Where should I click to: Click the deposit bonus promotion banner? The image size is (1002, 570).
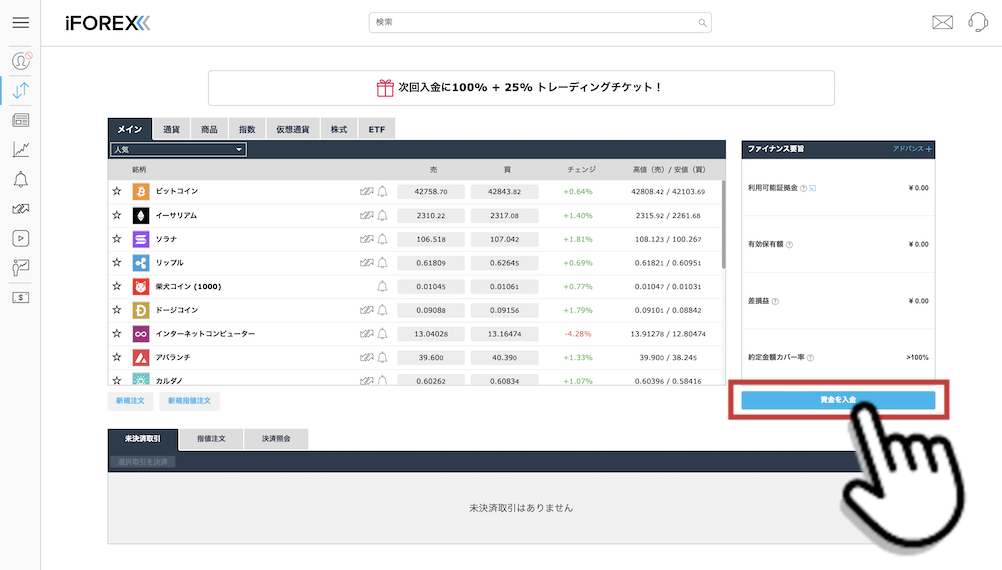click(x=521, y=88)
